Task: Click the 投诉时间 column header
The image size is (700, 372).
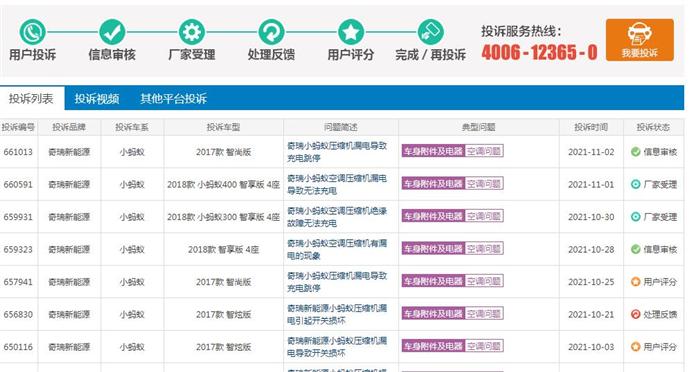Action: (x=591, y=127)
